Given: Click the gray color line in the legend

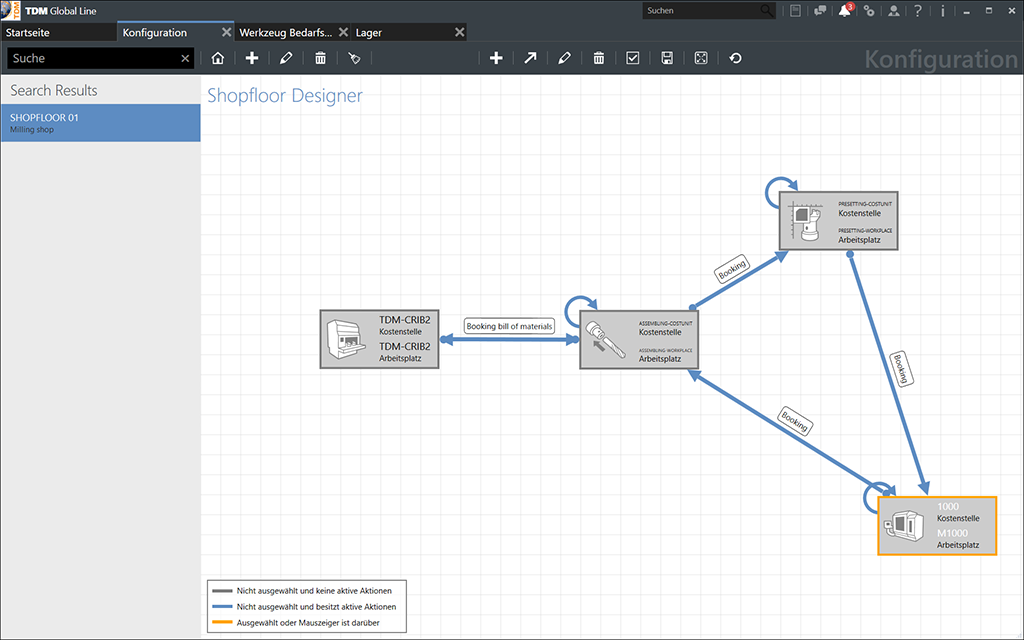Looking at the screenshot, I should pyautogui.click(x=222, y=590).
